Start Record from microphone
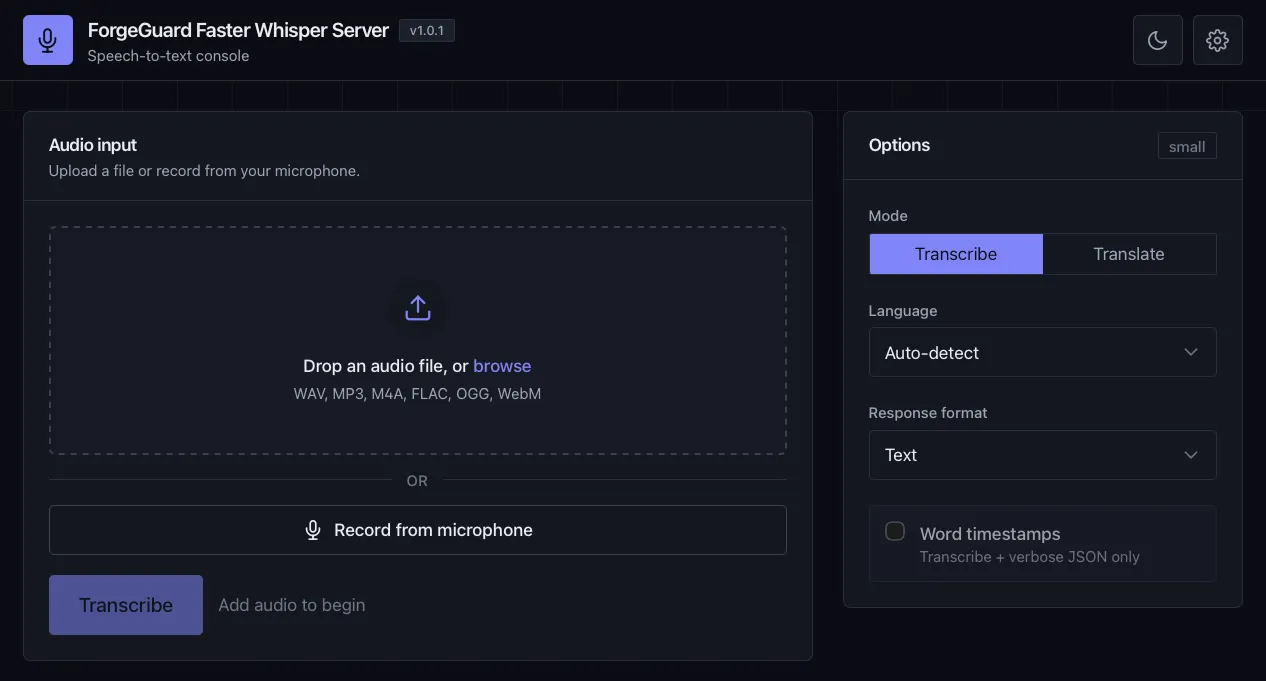1266x681 pixels. [x=418, y=530]
